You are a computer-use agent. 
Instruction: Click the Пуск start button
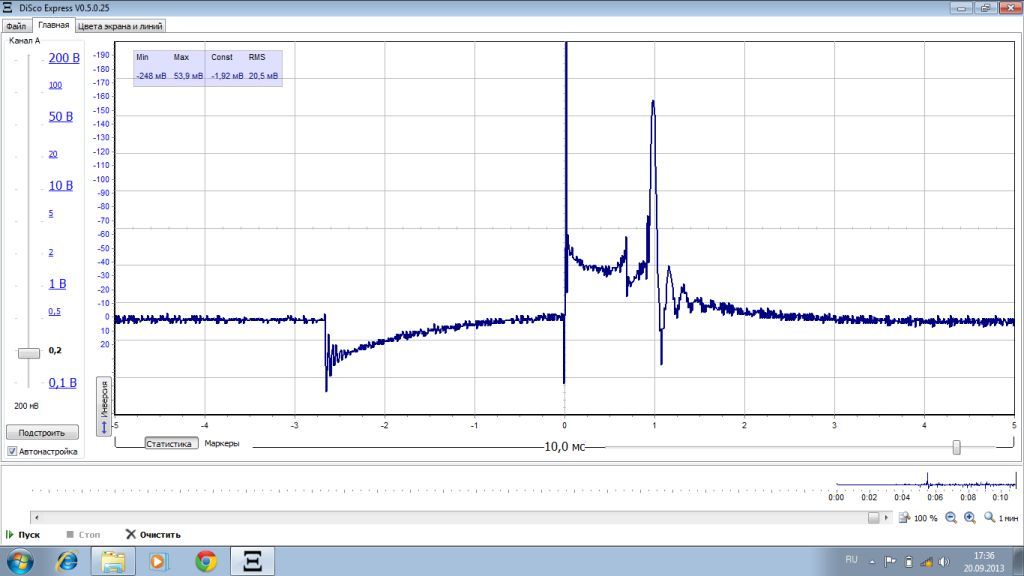(23, 534)
